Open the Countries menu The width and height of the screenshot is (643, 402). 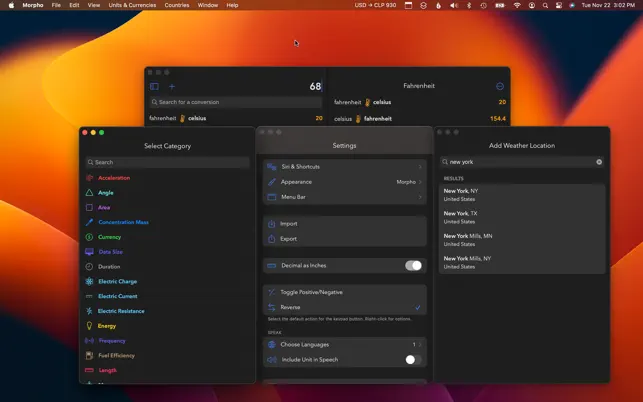(x=177, y=5)
